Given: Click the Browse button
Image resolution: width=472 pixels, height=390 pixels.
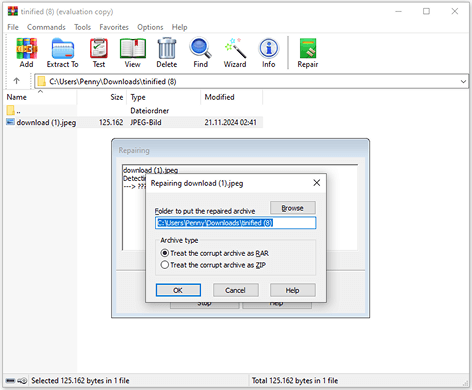Looking at the screenshot, I should (x=293, y=208).
